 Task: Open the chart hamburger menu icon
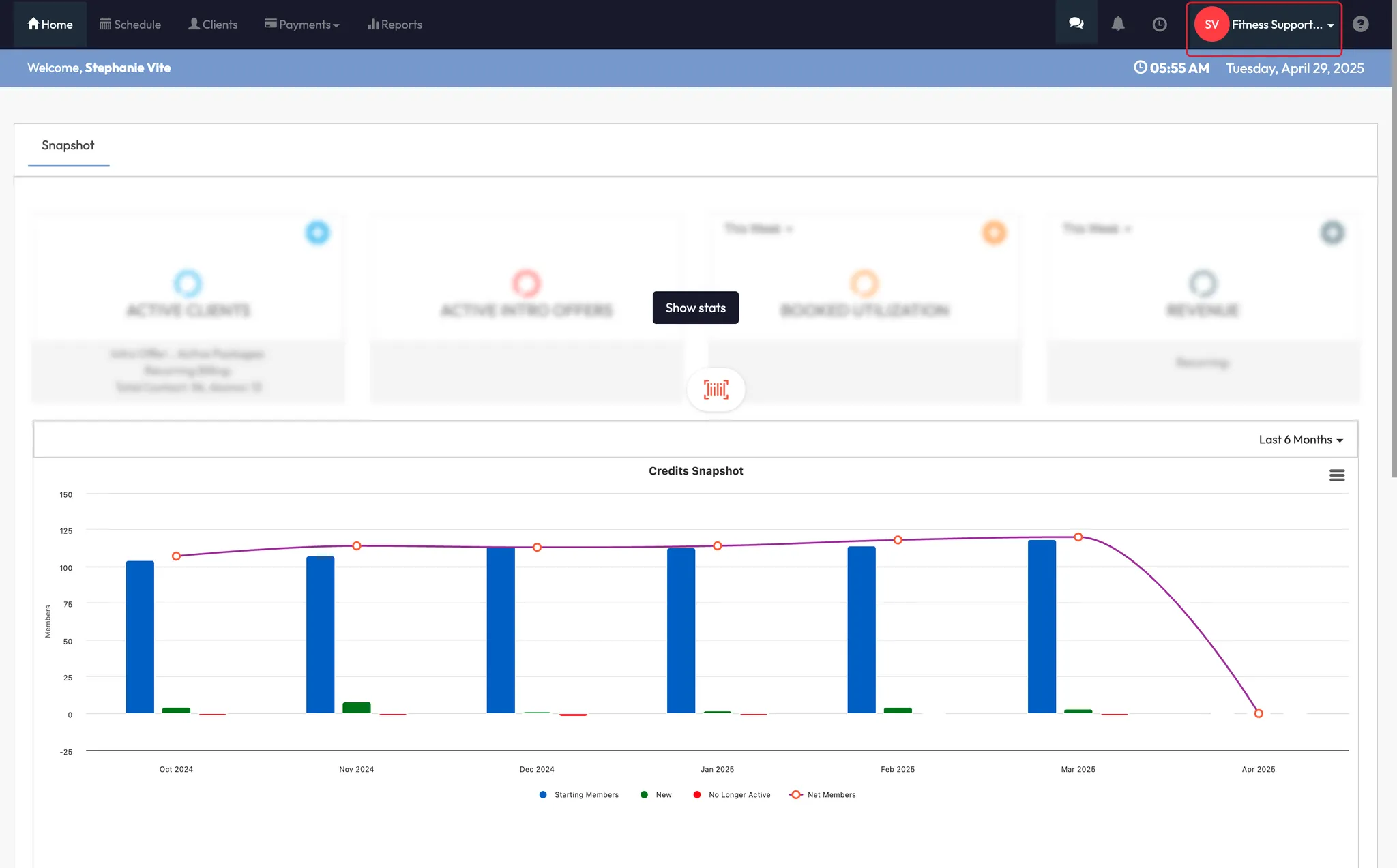coord(1336,475)
